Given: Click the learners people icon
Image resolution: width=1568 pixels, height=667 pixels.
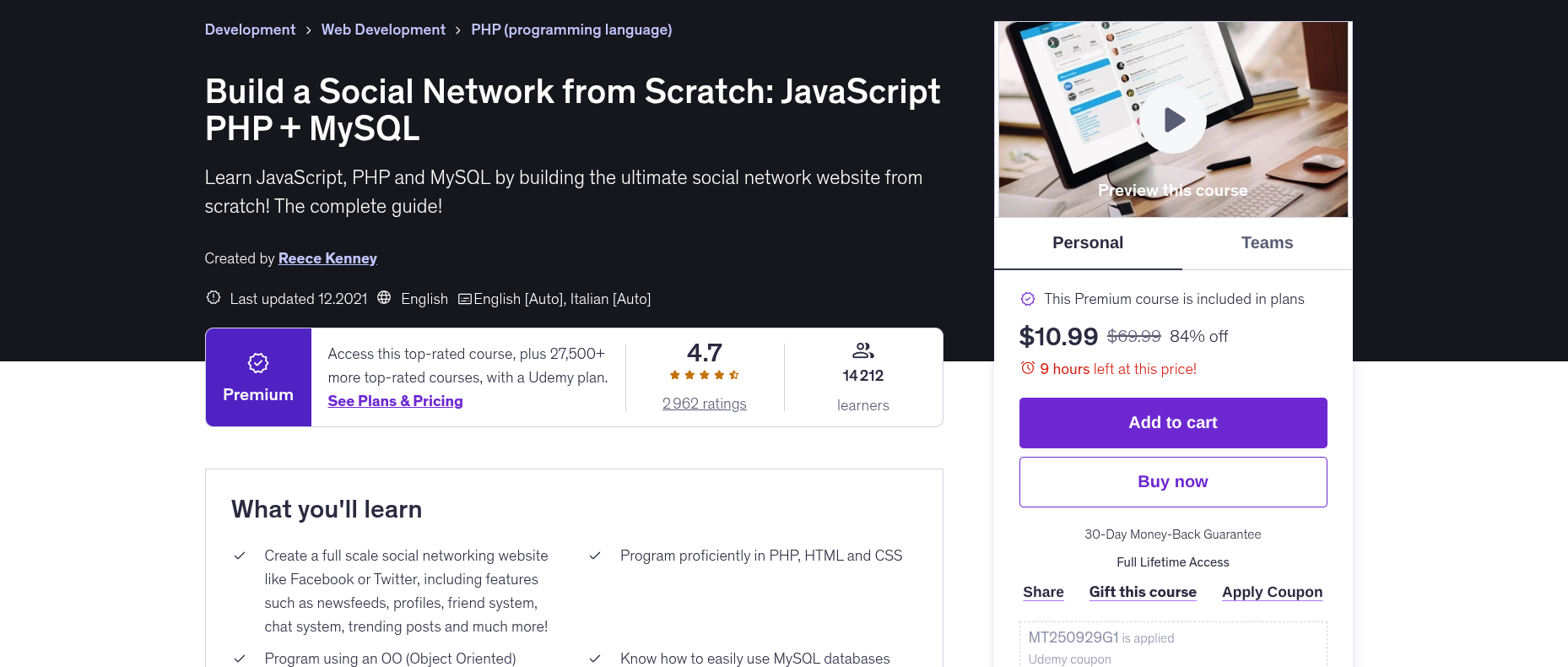Looking at the screenshot, I should click(x=862, y=350).
